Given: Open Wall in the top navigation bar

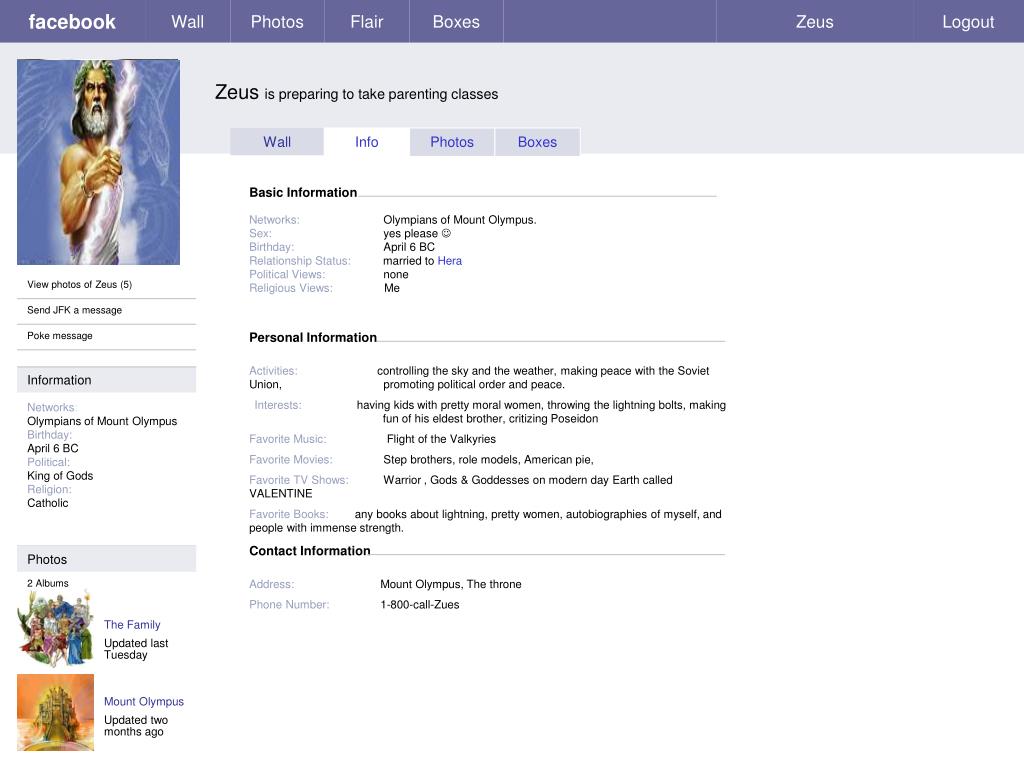Looking at the screenshot, I should (187, 22).
